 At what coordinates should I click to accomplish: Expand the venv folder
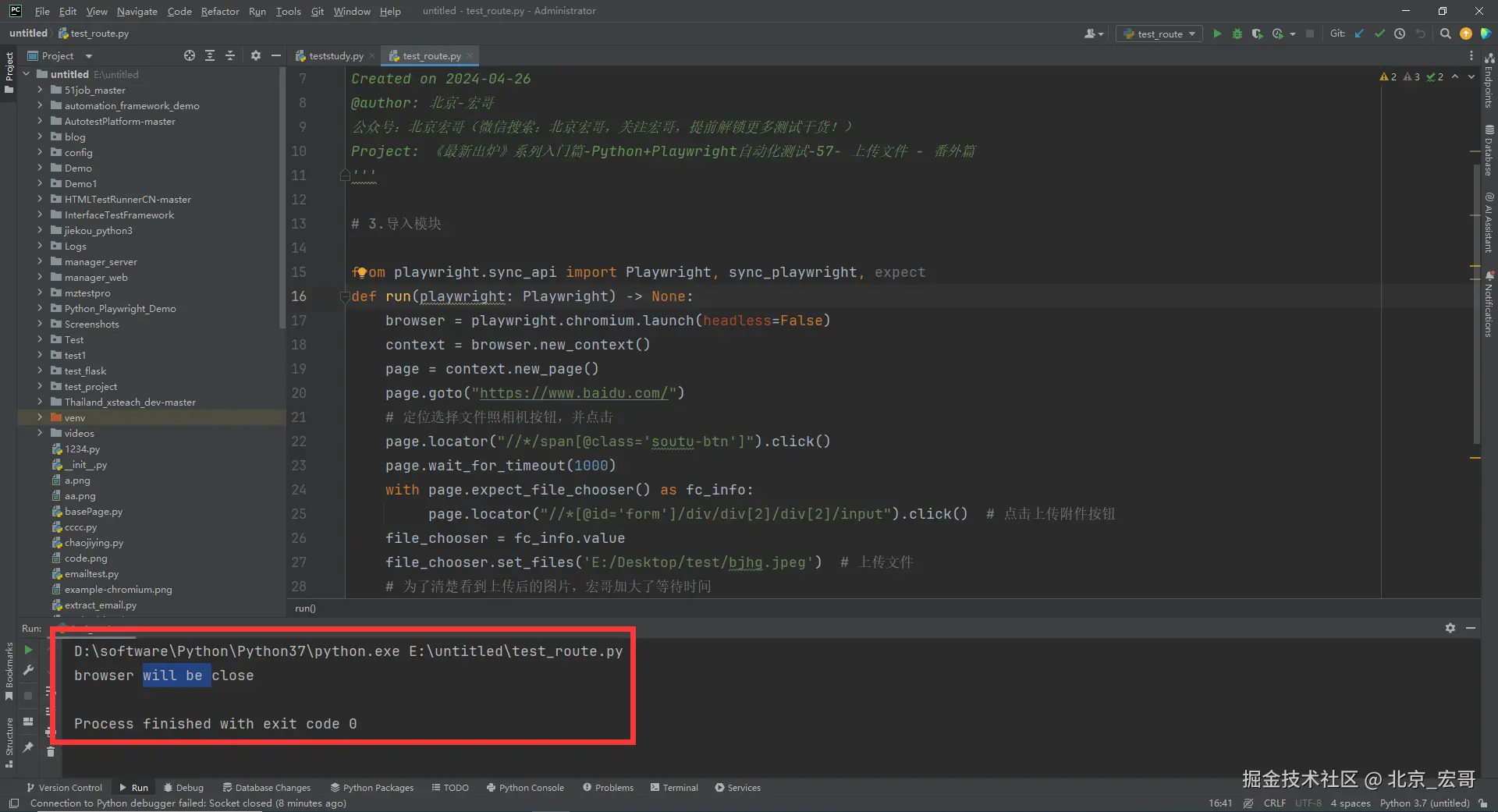40,417
